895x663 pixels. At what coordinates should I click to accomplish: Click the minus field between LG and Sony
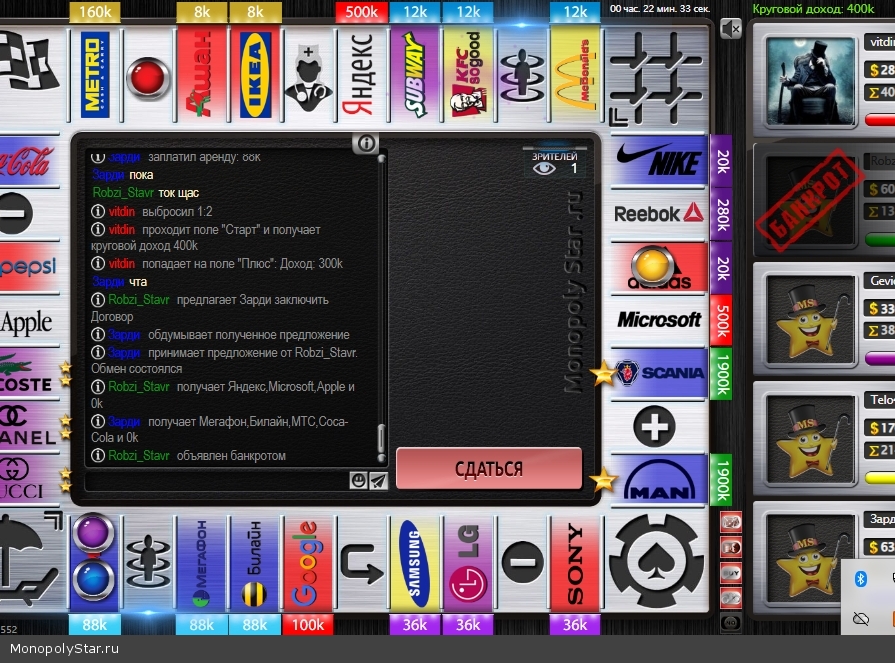[x=522, y=564]
